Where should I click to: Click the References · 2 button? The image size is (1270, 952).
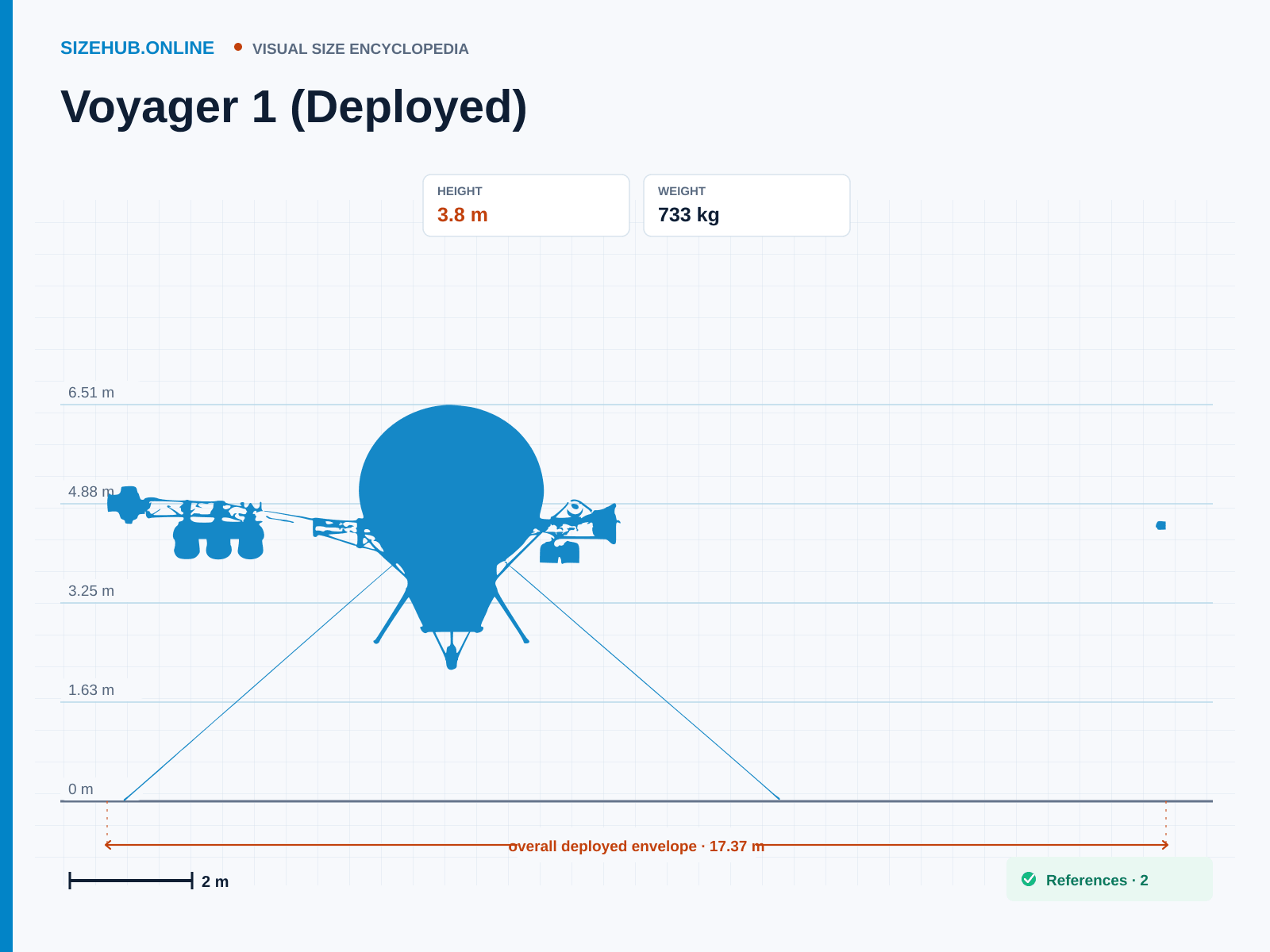pos(1109,879)
